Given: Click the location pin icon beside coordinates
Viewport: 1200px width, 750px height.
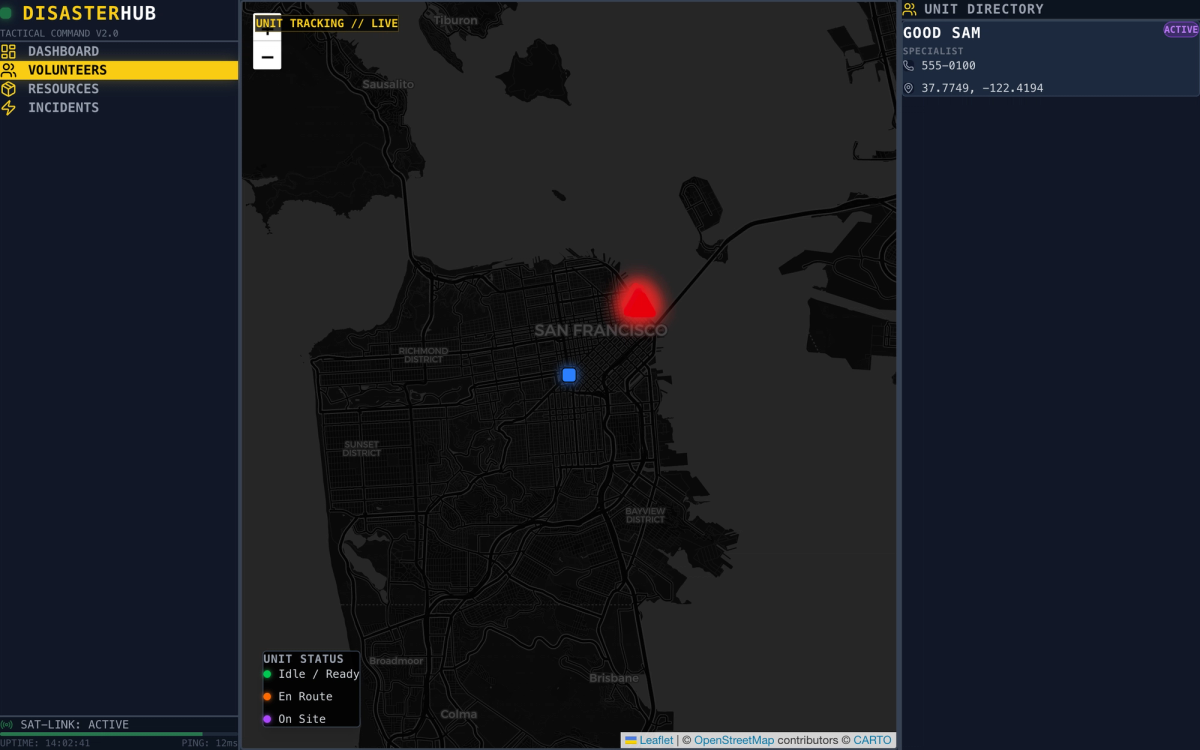Looking at the screenshot, I should pyautogui.click(x=909, y=88).
